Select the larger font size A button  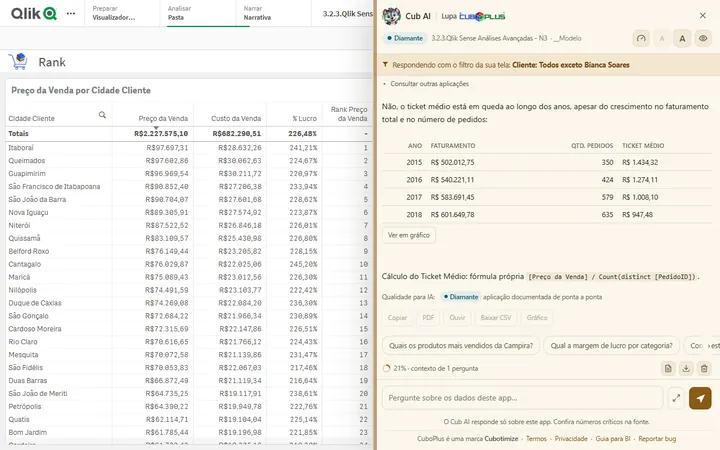[x=682, y=39]
